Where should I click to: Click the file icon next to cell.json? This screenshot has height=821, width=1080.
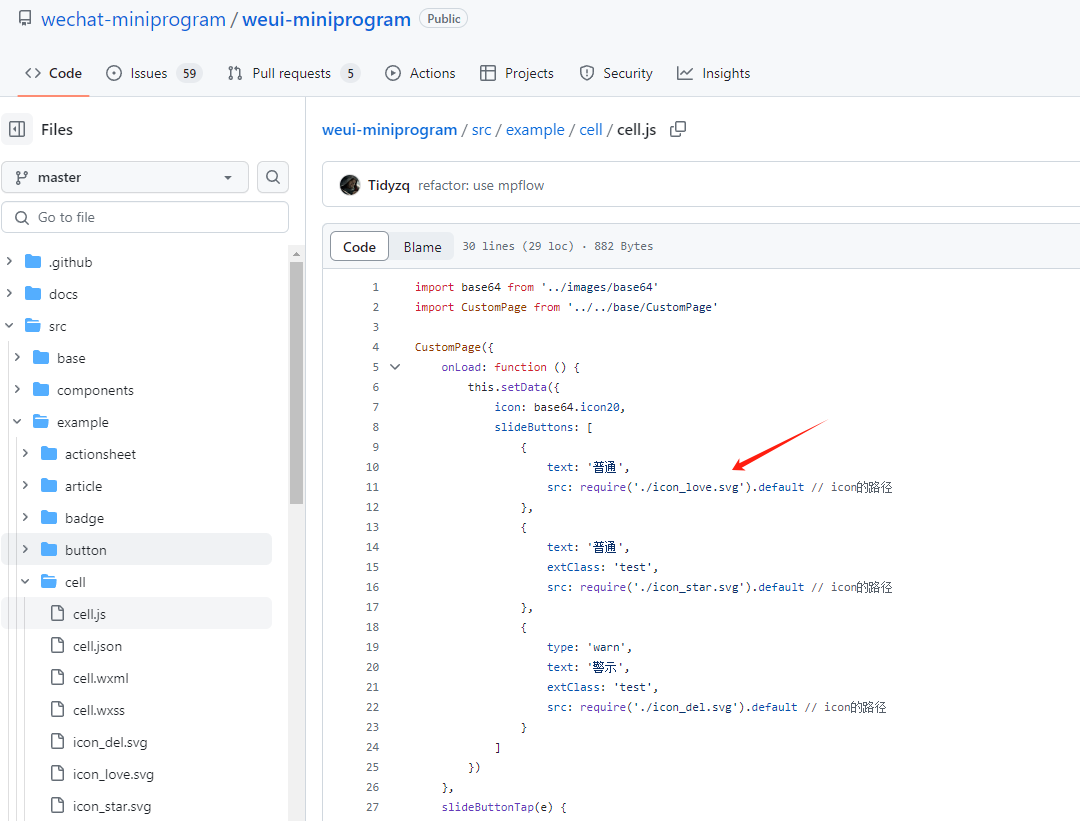(58, 645)
